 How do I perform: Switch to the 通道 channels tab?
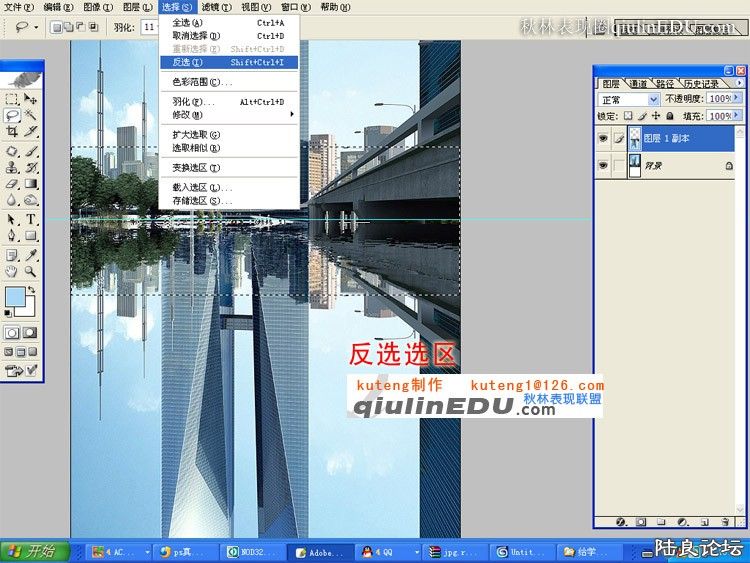(x=638, y=84)
